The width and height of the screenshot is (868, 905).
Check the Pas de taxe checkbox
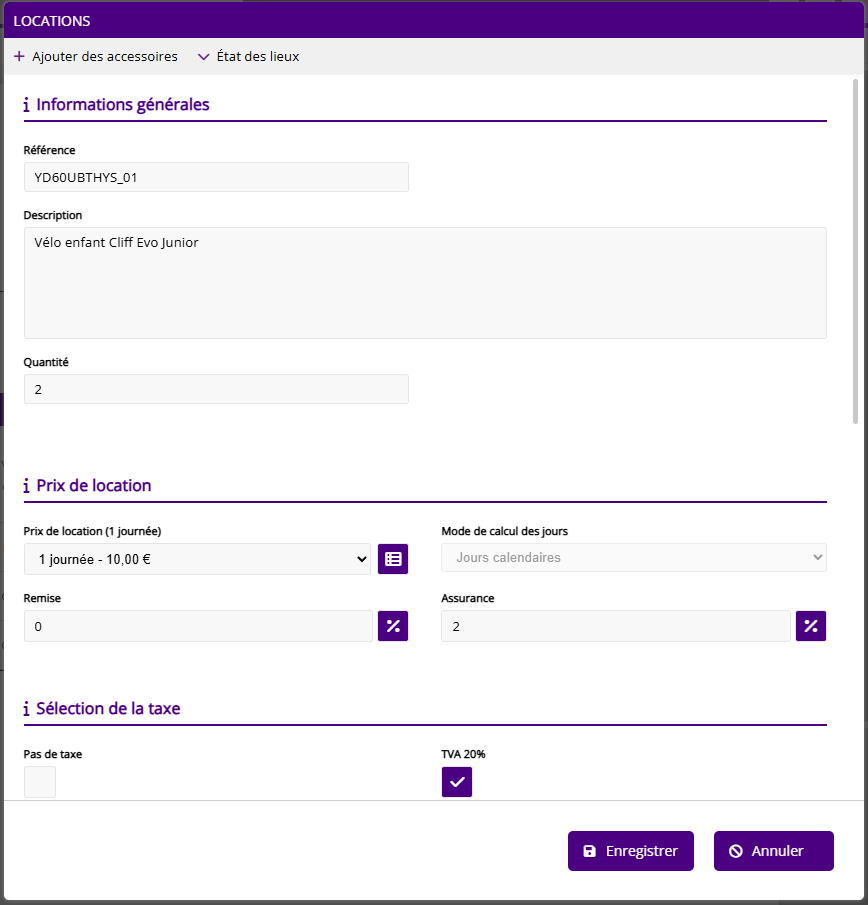pos(40,782)
